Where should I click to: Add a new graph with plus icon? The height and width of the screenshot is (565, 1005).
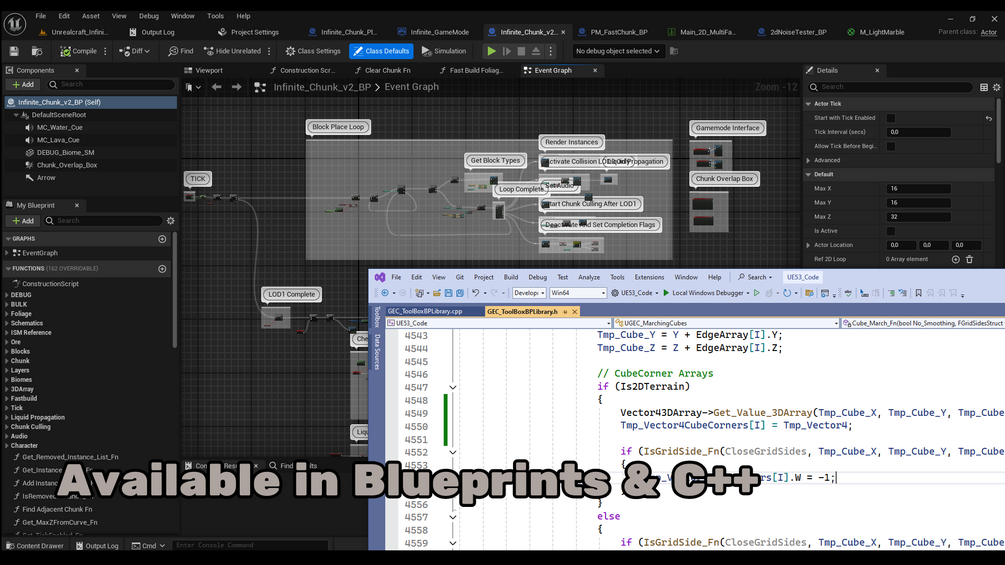tap(162, 239)
